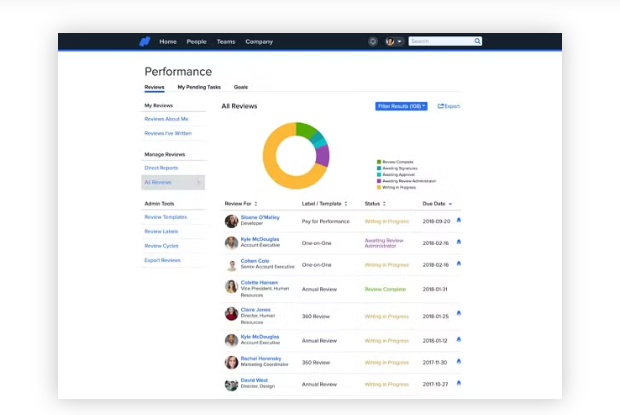Select Reviews I've Written in sidebar
The height and width of the screenshot is (415, 620).
tap(168, 133)
